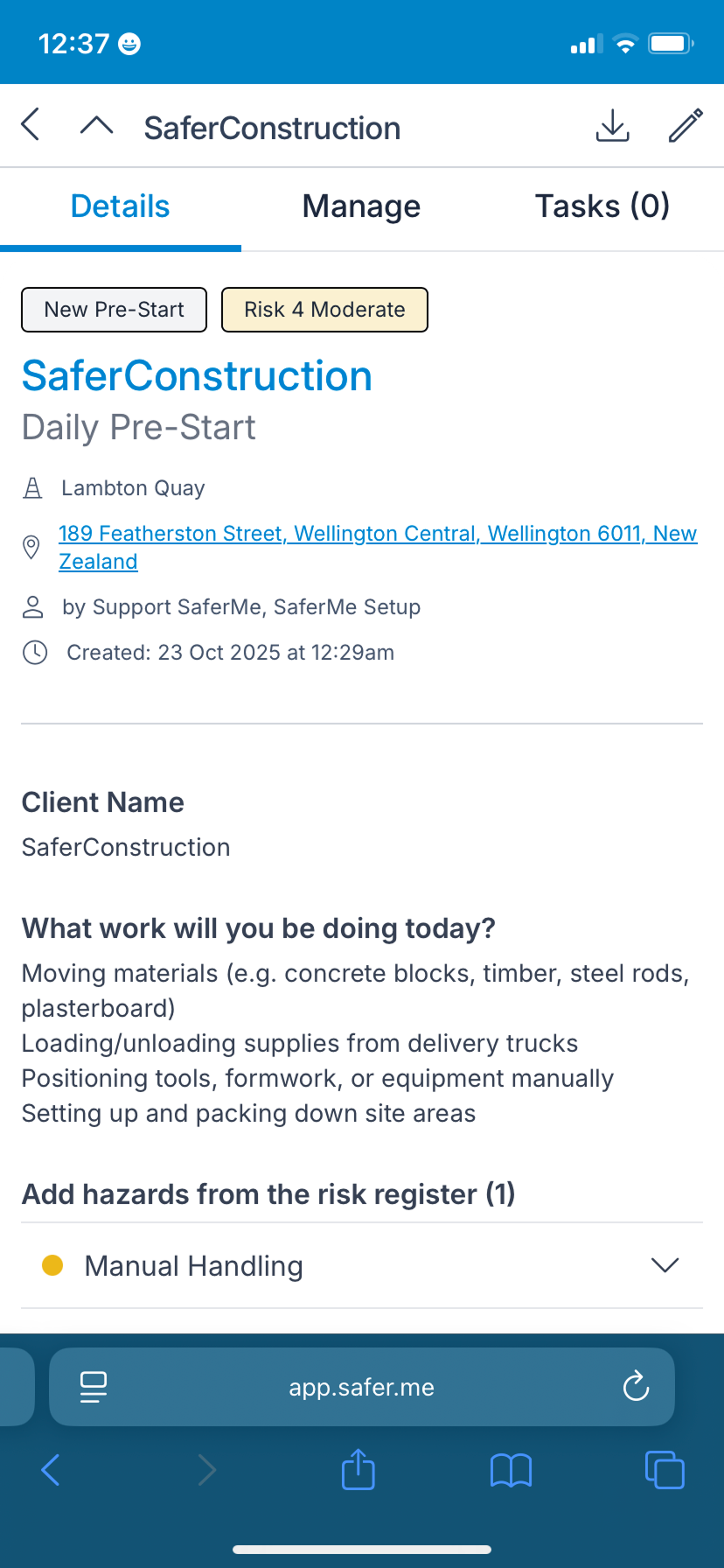Open the Tasks (0) tab
The image size is (724, 1568).
click(602, 206)
